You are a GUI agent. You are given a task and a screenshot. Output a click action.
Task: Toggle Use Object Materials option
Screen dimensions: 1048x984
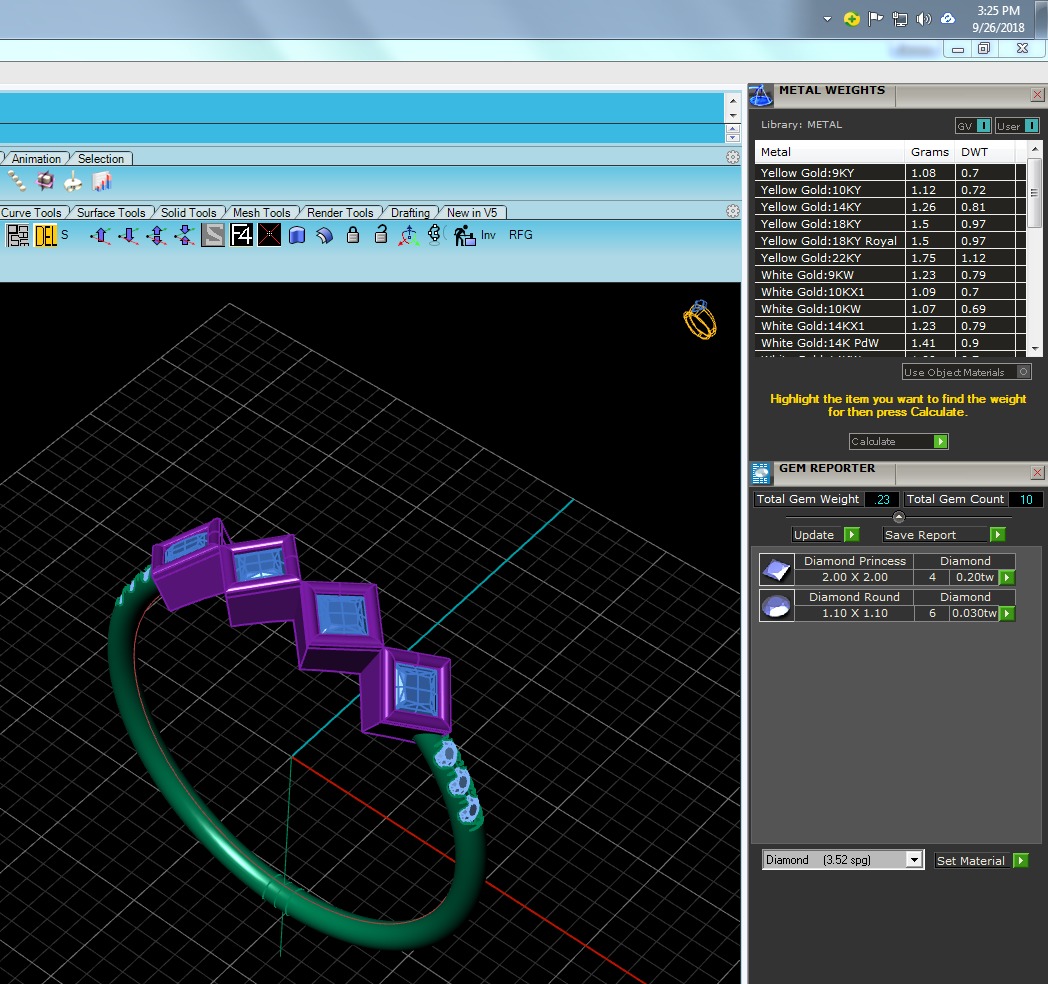click(966, 372)
